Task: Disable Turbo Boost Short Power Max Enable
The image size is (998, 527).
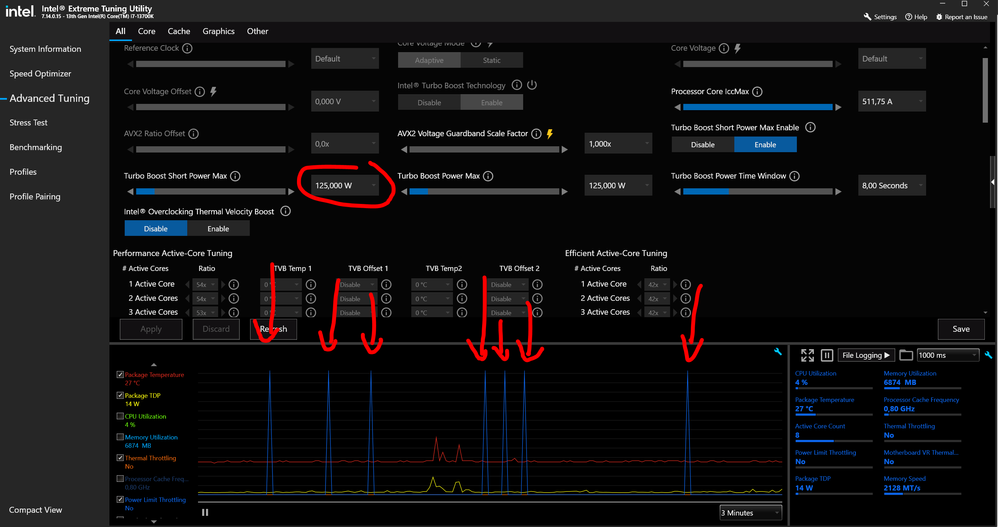Action: coord(703,144)
